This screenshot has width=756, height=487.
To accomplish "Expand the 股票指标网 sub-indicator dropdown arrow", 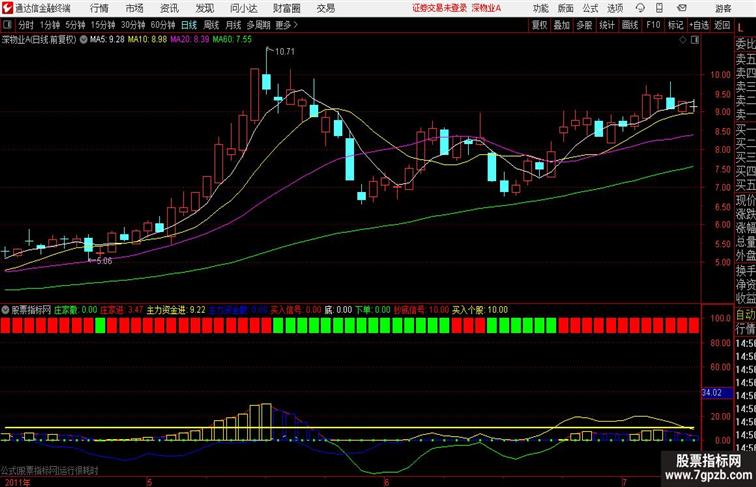I will point(6,310).
